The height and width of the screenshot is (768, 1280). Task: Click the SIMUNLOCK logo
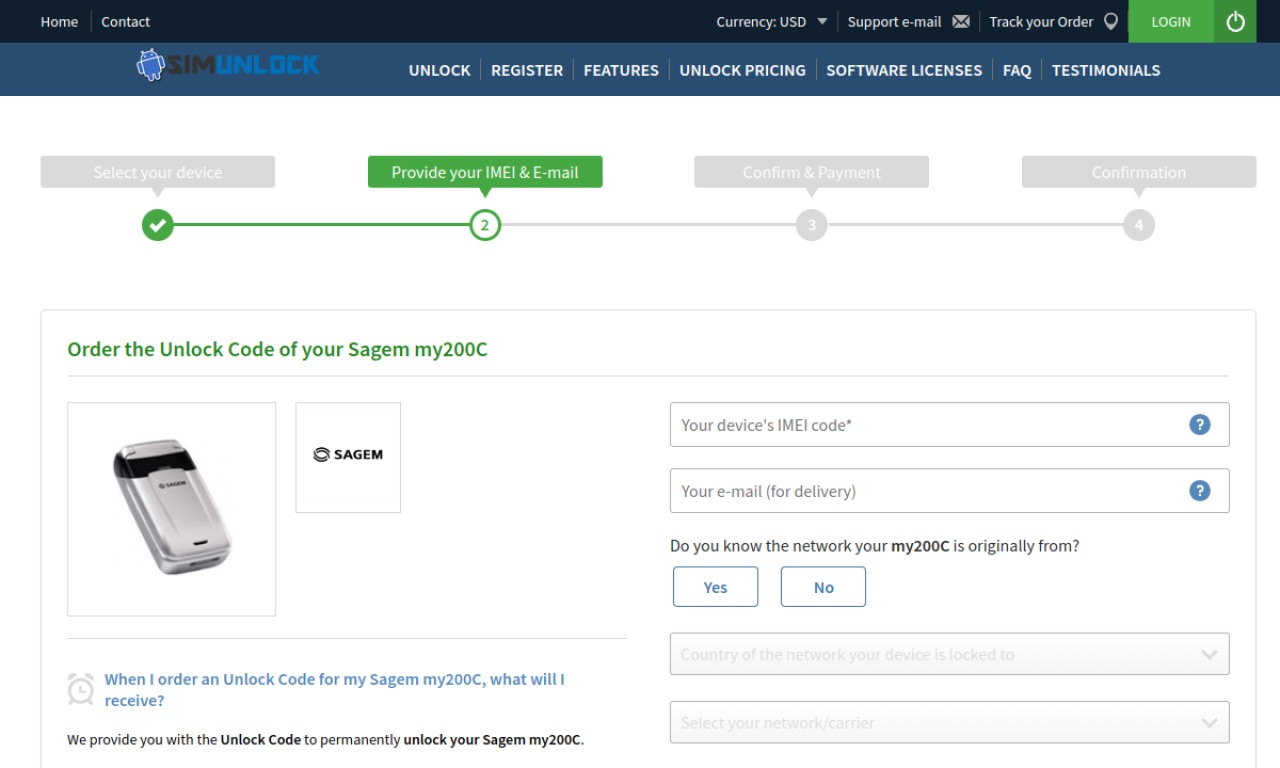228,66
